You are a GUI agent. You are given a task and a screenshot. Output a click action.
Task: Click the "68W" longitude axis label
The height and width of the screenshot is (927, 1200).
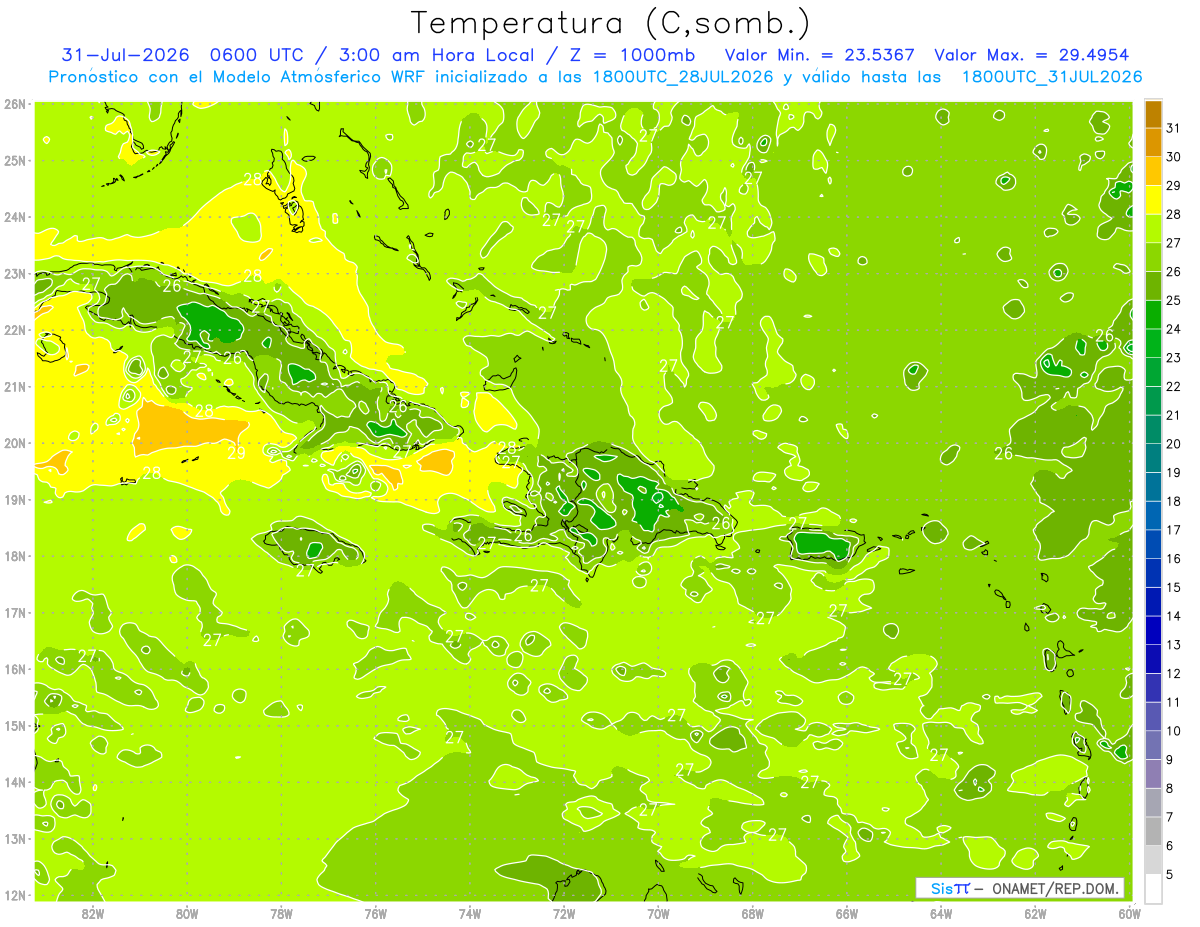point(752,913)
